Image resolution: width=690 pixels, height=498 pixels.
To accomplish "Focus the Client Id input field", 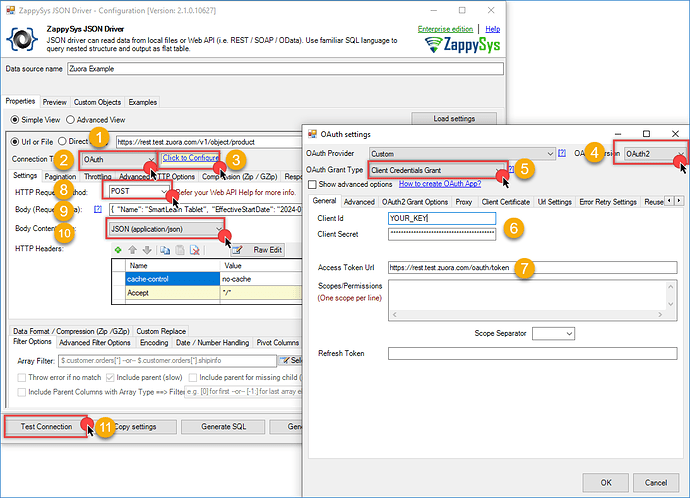I will point(442,218).
